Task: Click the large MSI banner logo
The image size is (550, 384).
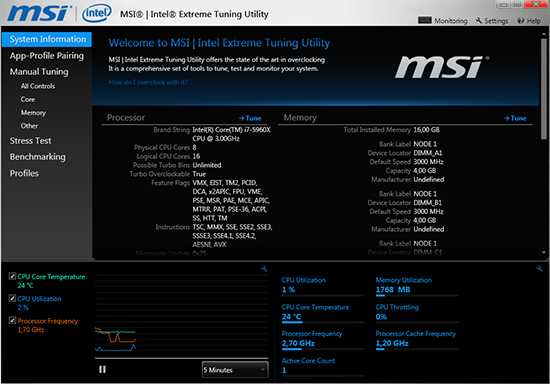Action: (442, 67)
